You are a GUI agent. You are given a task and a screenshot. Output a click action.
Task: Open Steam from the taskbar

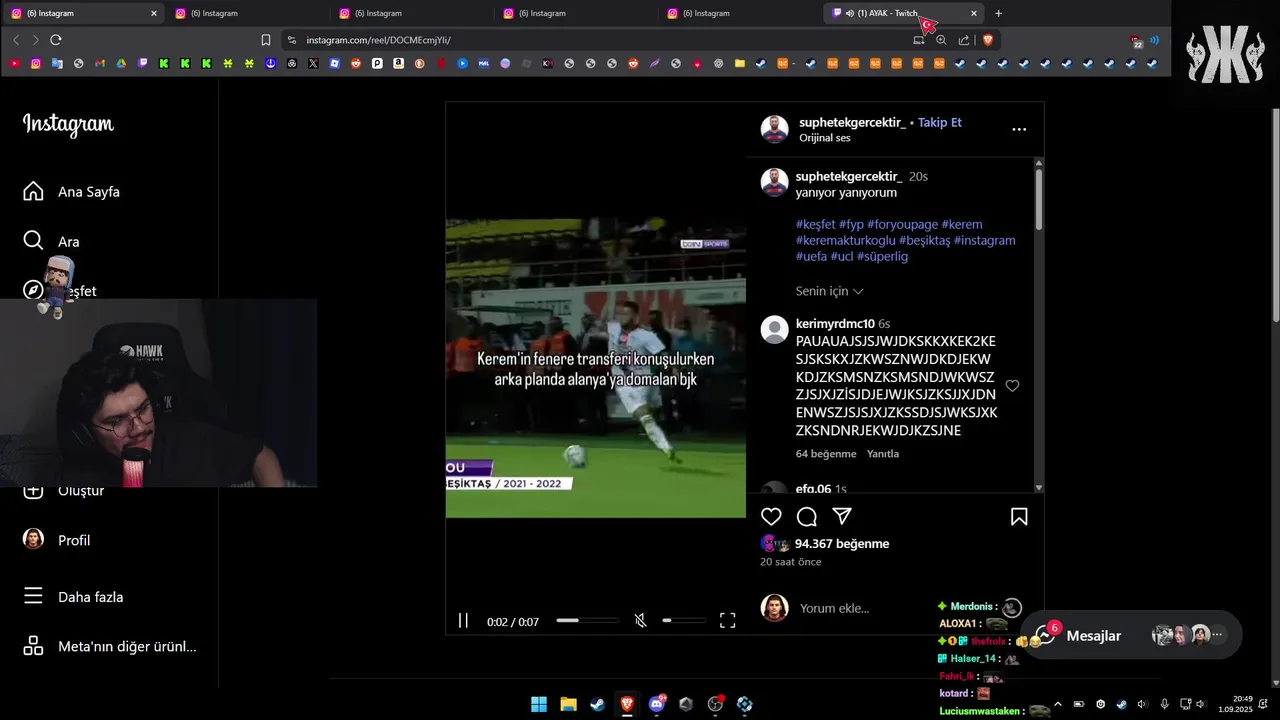[597, 704]
